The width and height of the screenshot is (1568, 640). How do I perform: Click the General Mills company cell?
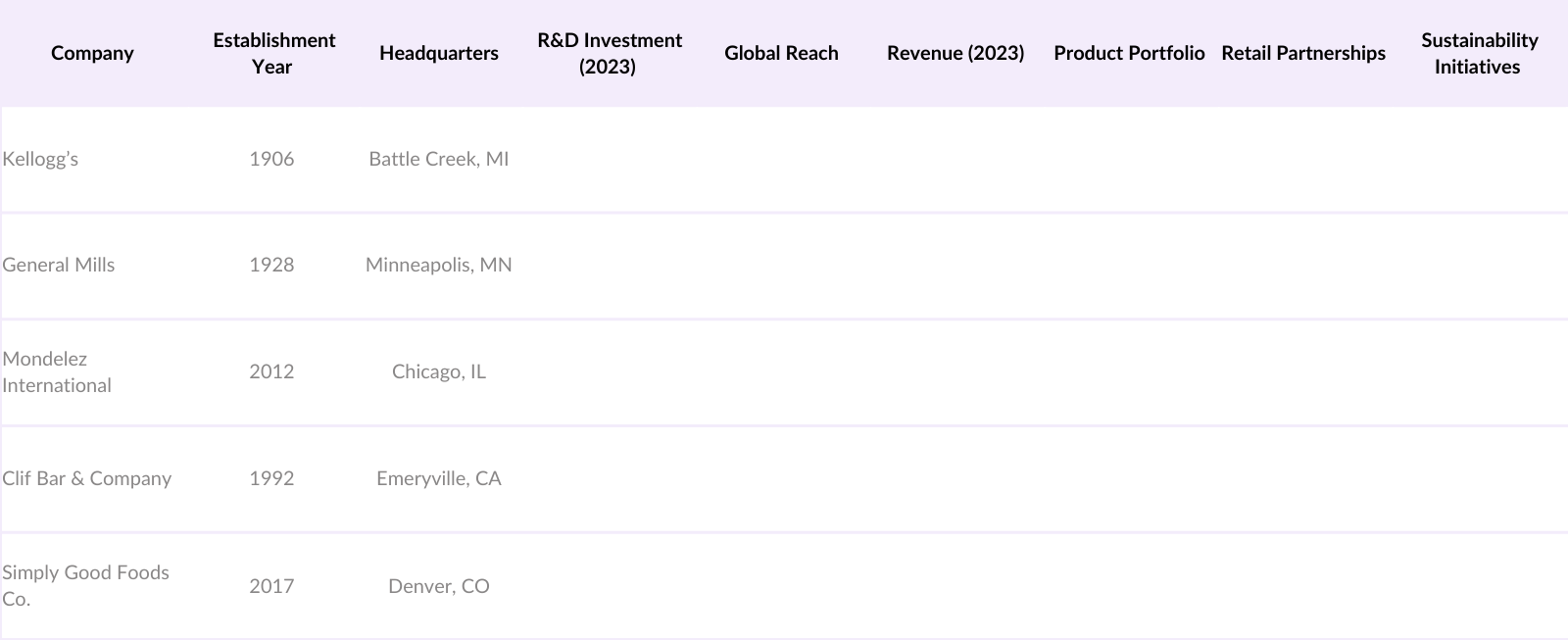point(59,265)
